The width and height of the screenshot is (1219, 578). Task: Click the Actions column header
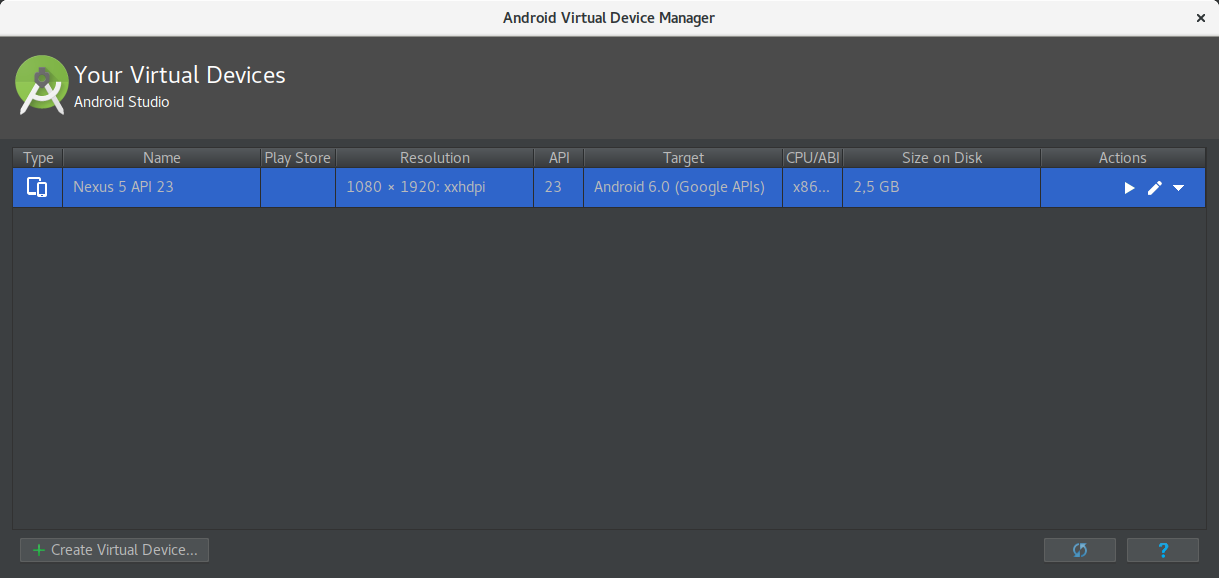tap(1123, 158)
